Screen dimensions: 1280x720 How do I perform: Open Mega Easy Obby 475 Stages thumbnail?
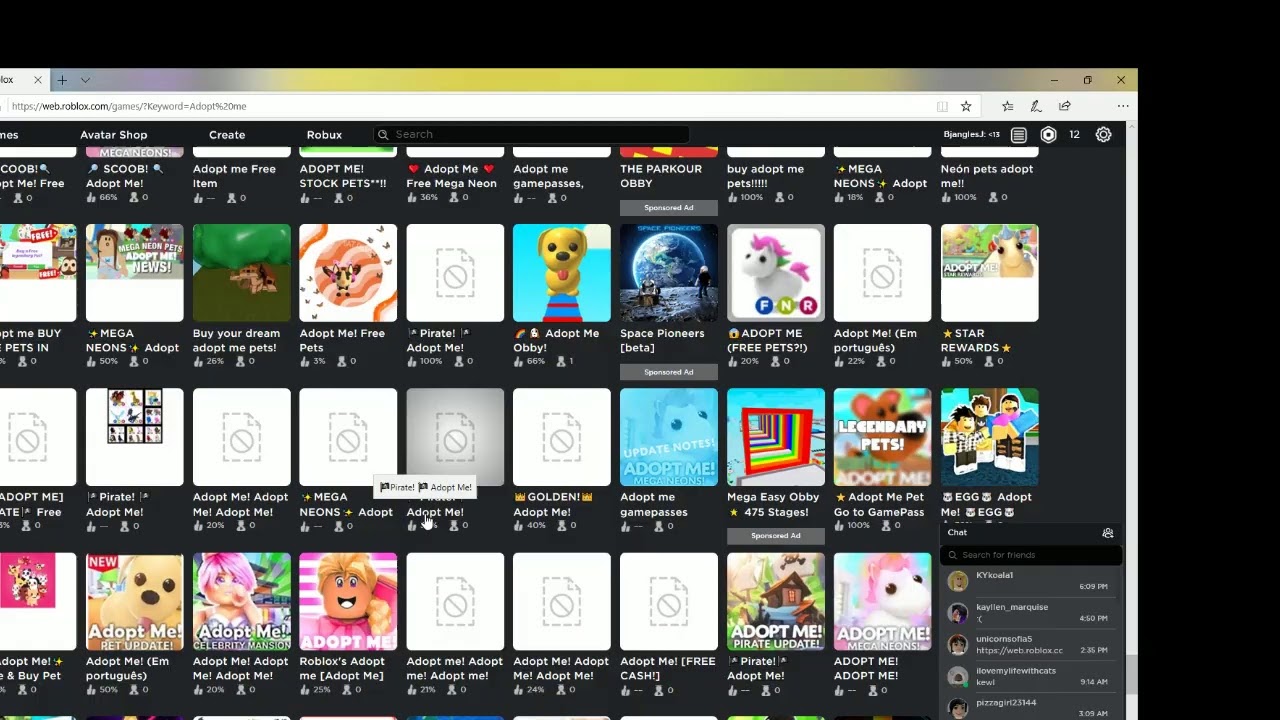point(776,437)
